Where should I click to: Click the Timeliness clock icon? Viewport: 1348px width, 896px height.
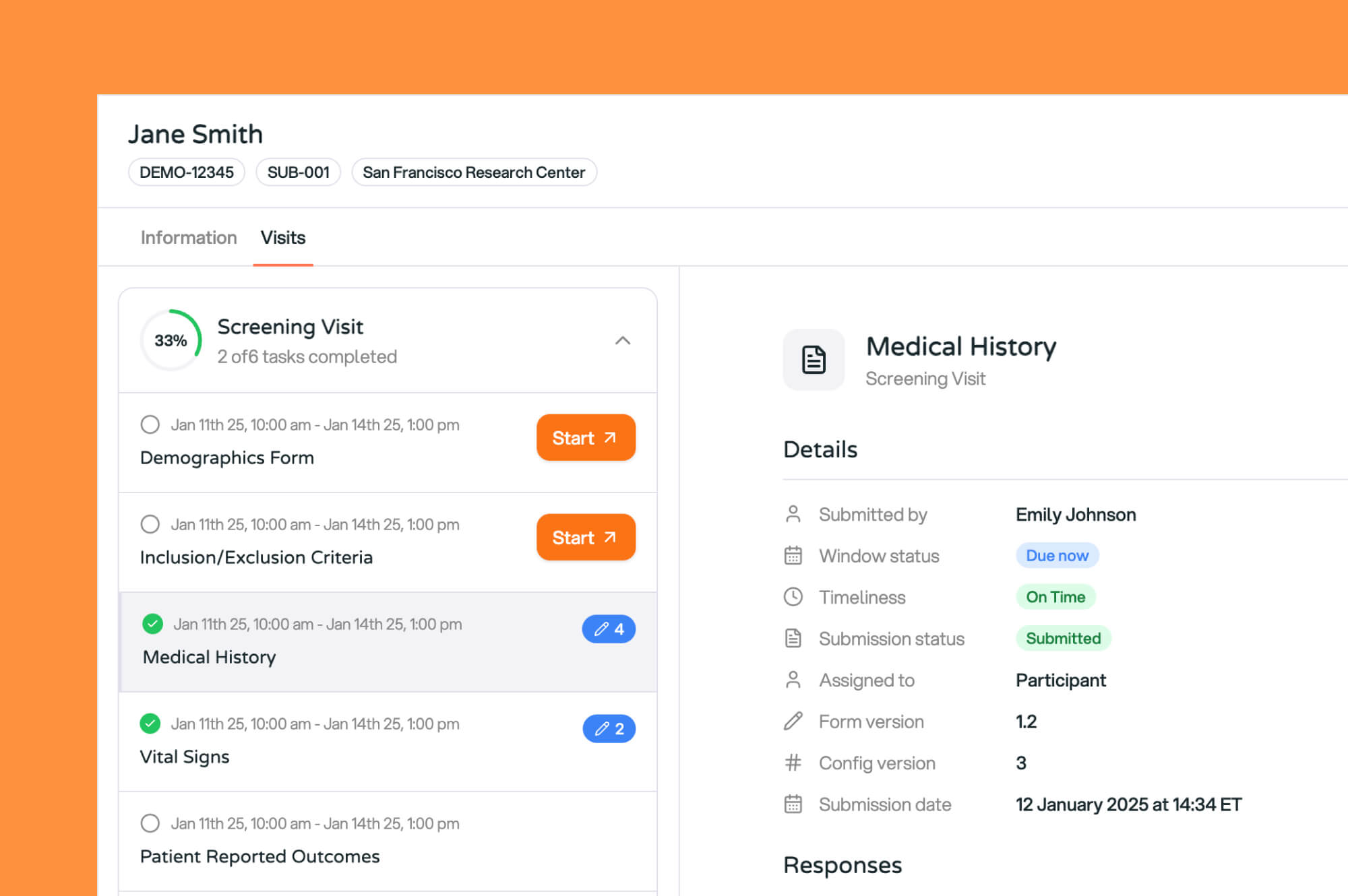click(793, 597)
